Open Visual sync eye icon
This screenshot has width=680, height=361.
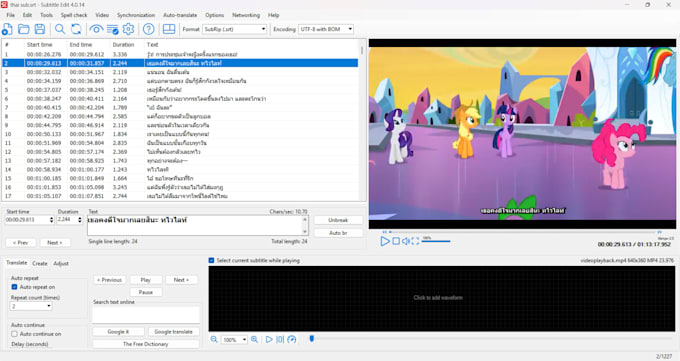(96, 29)
